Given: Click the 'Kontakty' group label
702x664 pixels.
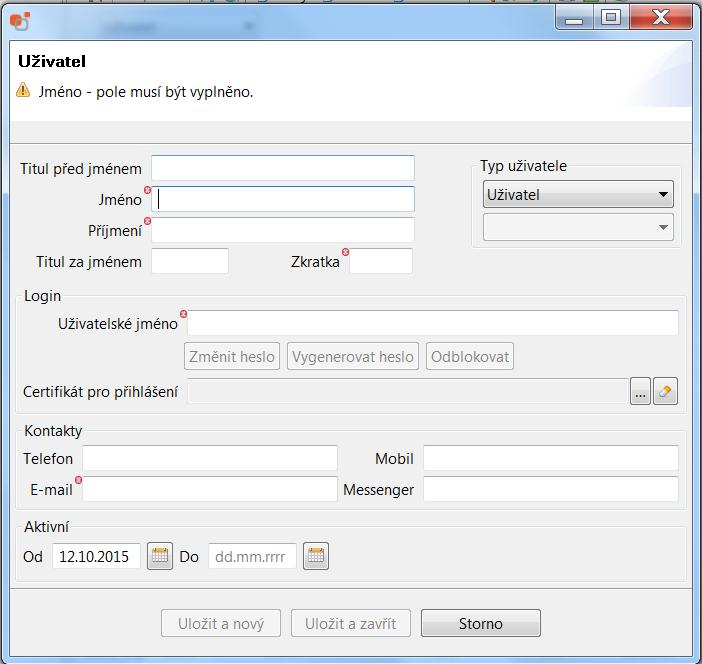Looking at the screenshot, I should coord(53,431).
